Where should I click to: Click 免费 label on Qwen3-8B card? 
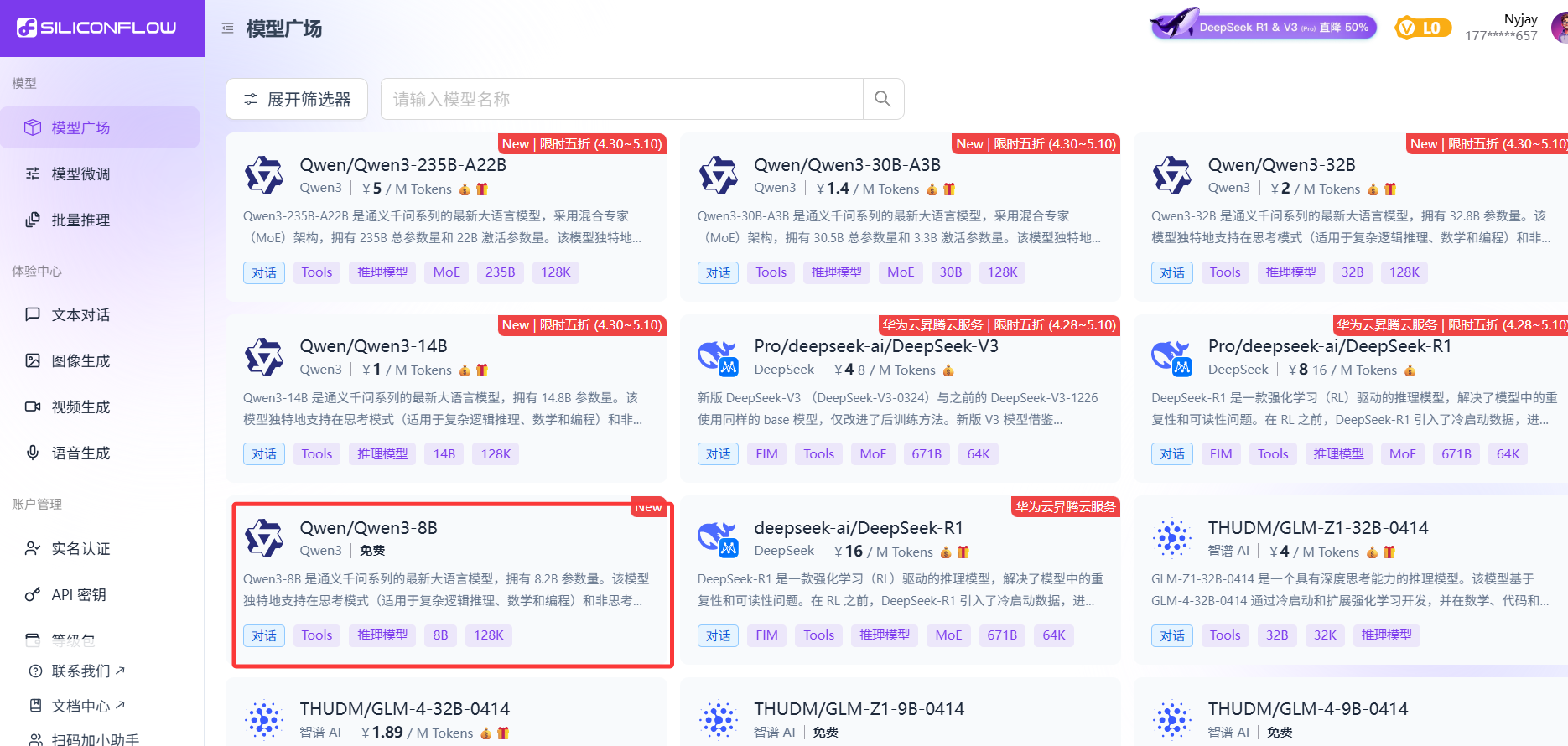[x=372, y=551]
